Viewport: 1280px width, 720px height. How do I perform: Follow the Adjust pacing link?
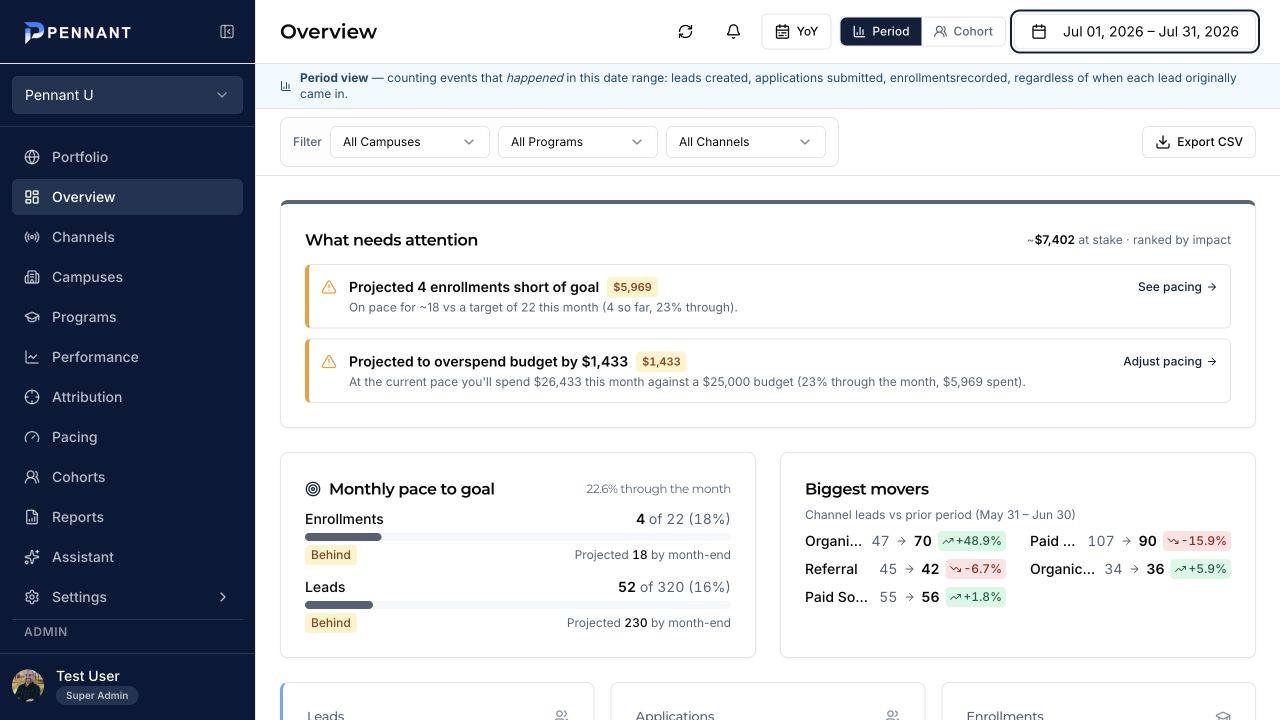[1170, 361]
